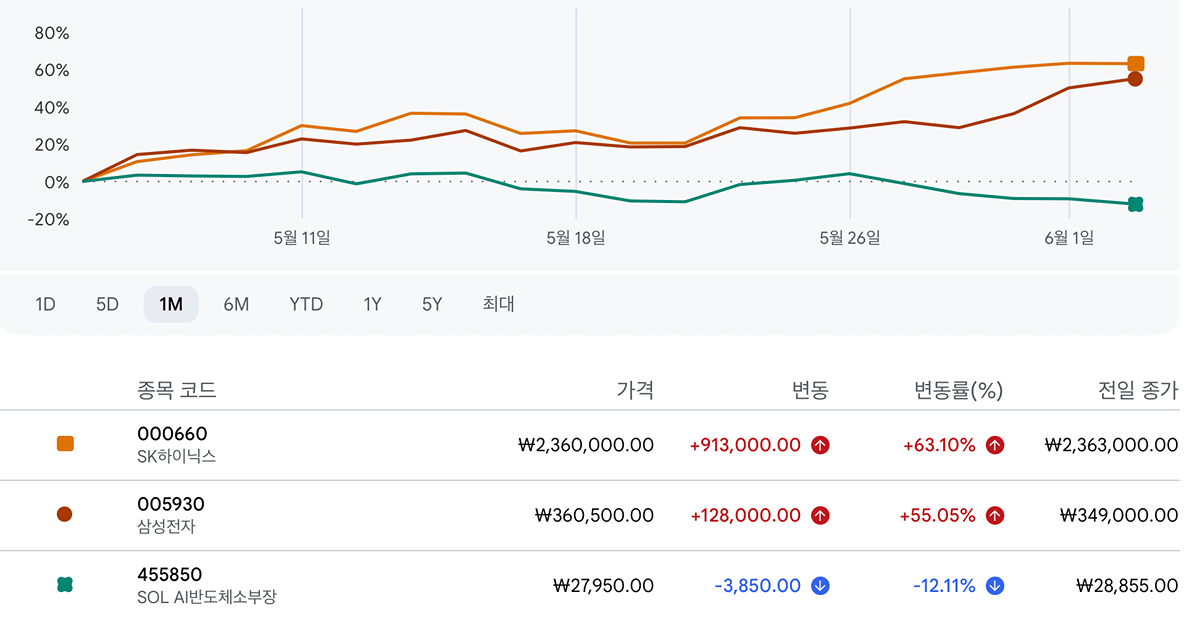
Task: Click the price ₩2,360,000.00
Action: pyautogui.click(x=586, y=445)
